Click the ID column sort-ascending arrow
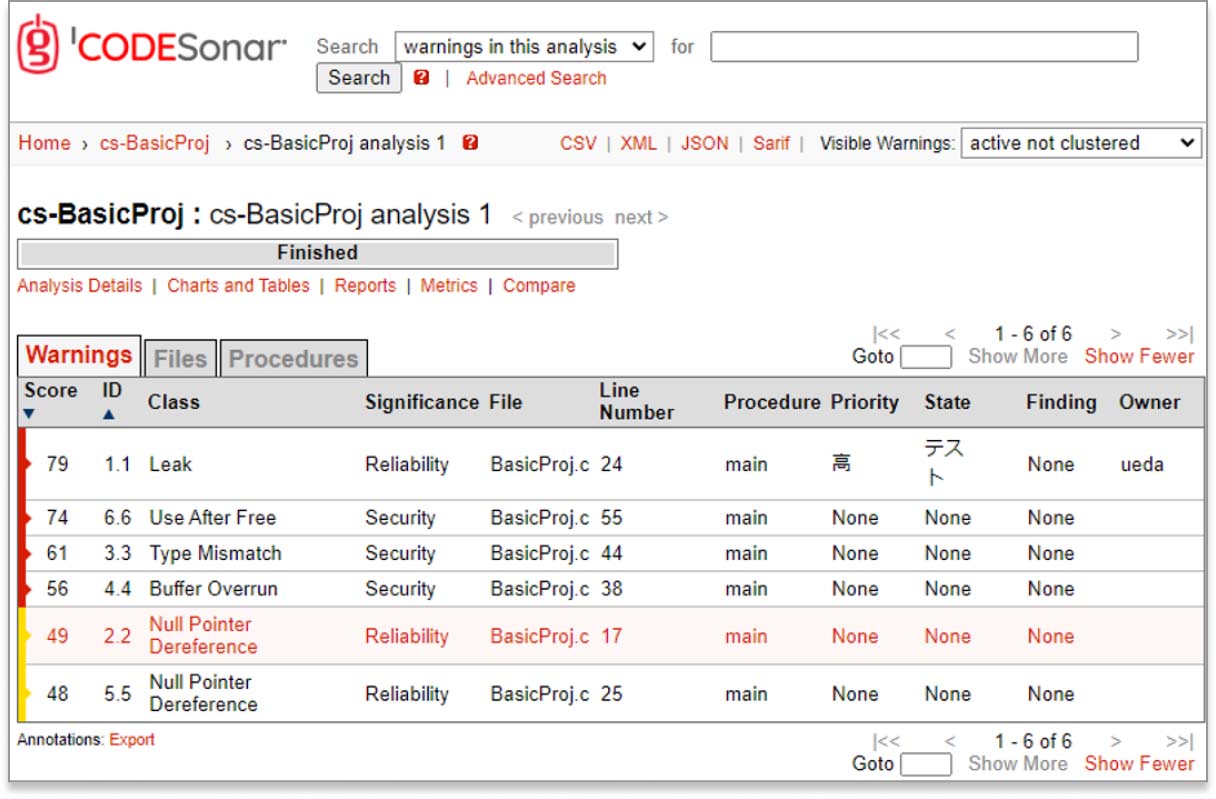 tap(109, 414)
